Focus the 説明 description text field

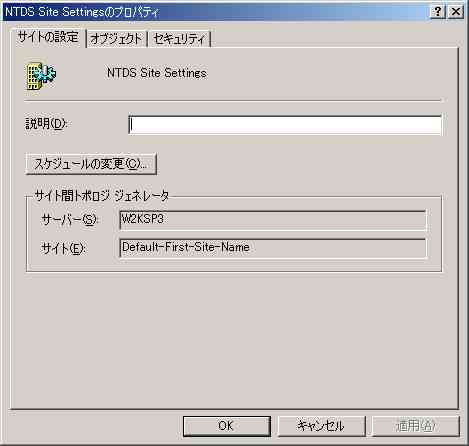coord(285,125)
